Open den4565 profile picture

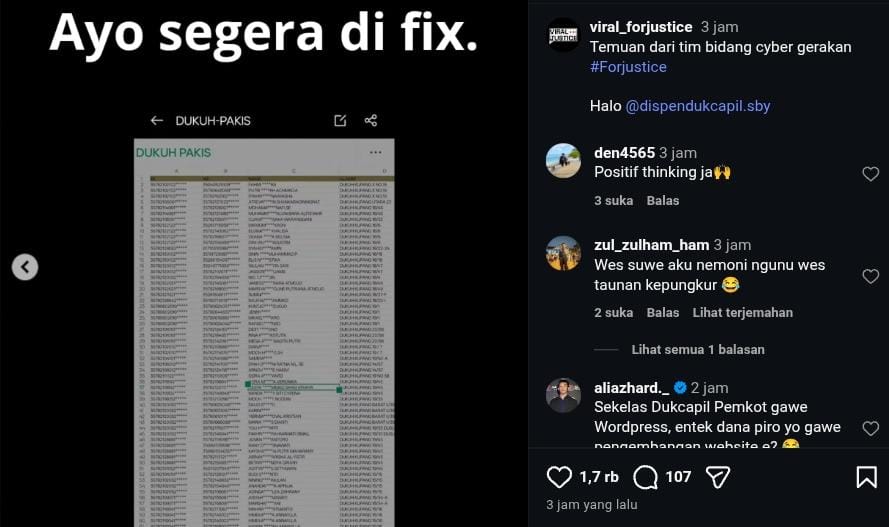[563, 161]
